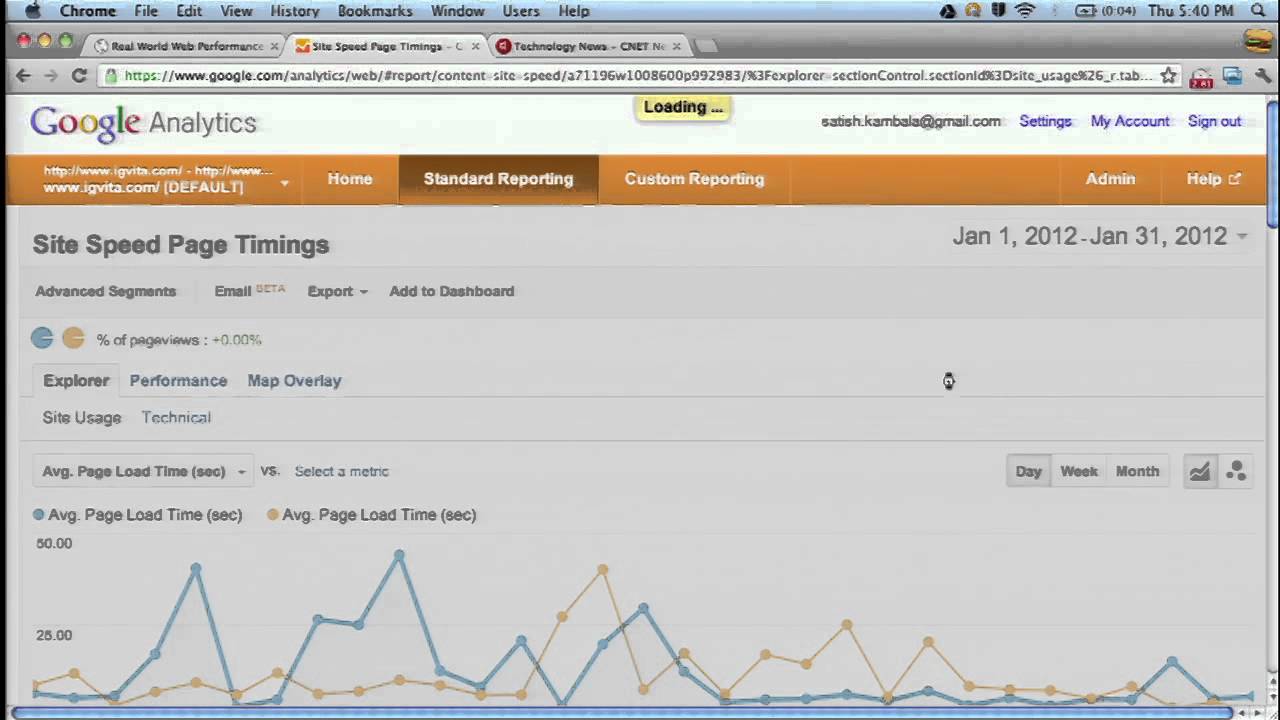Open Standard Reporting tab
The image size is (1280, 720).
tap(498, 179)
